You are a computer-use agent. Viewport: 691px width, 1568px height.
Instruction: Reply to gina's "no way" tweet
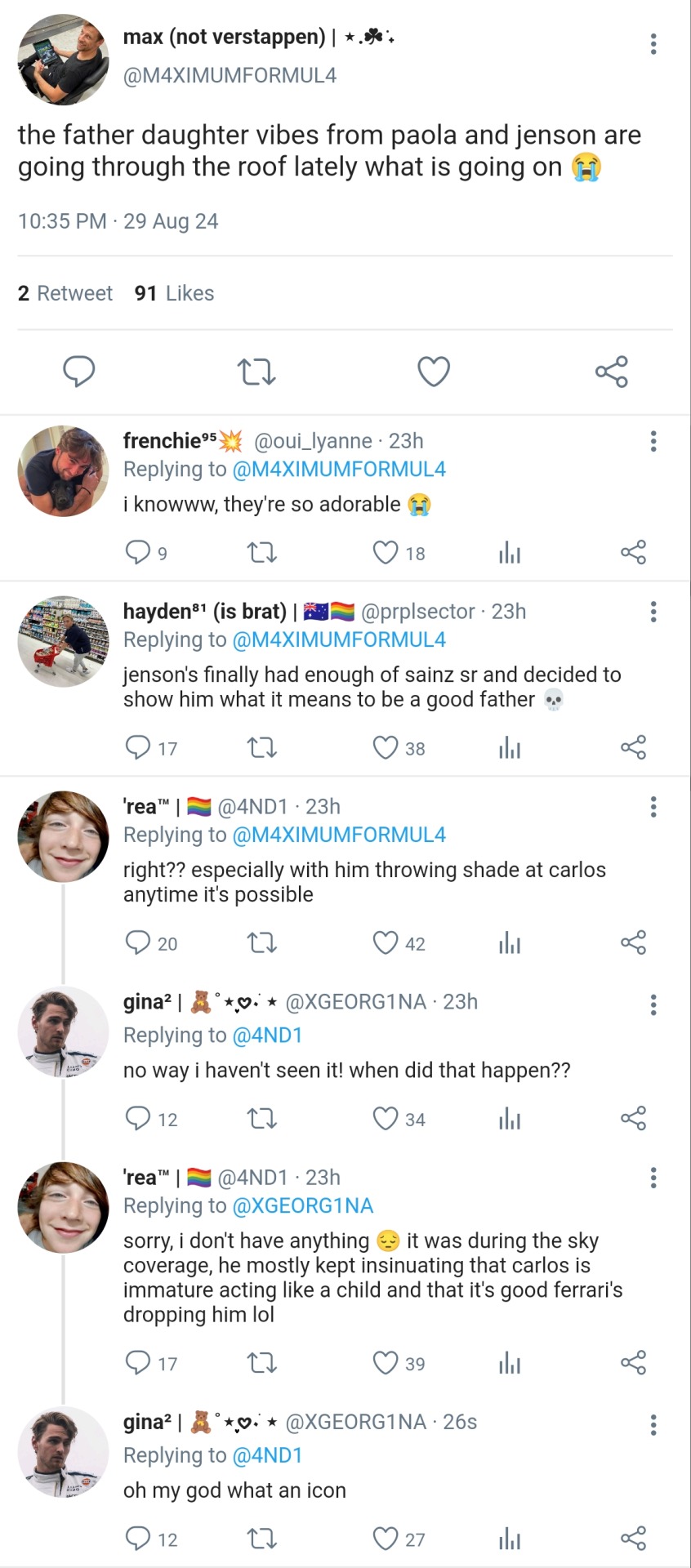(137, 1118)
